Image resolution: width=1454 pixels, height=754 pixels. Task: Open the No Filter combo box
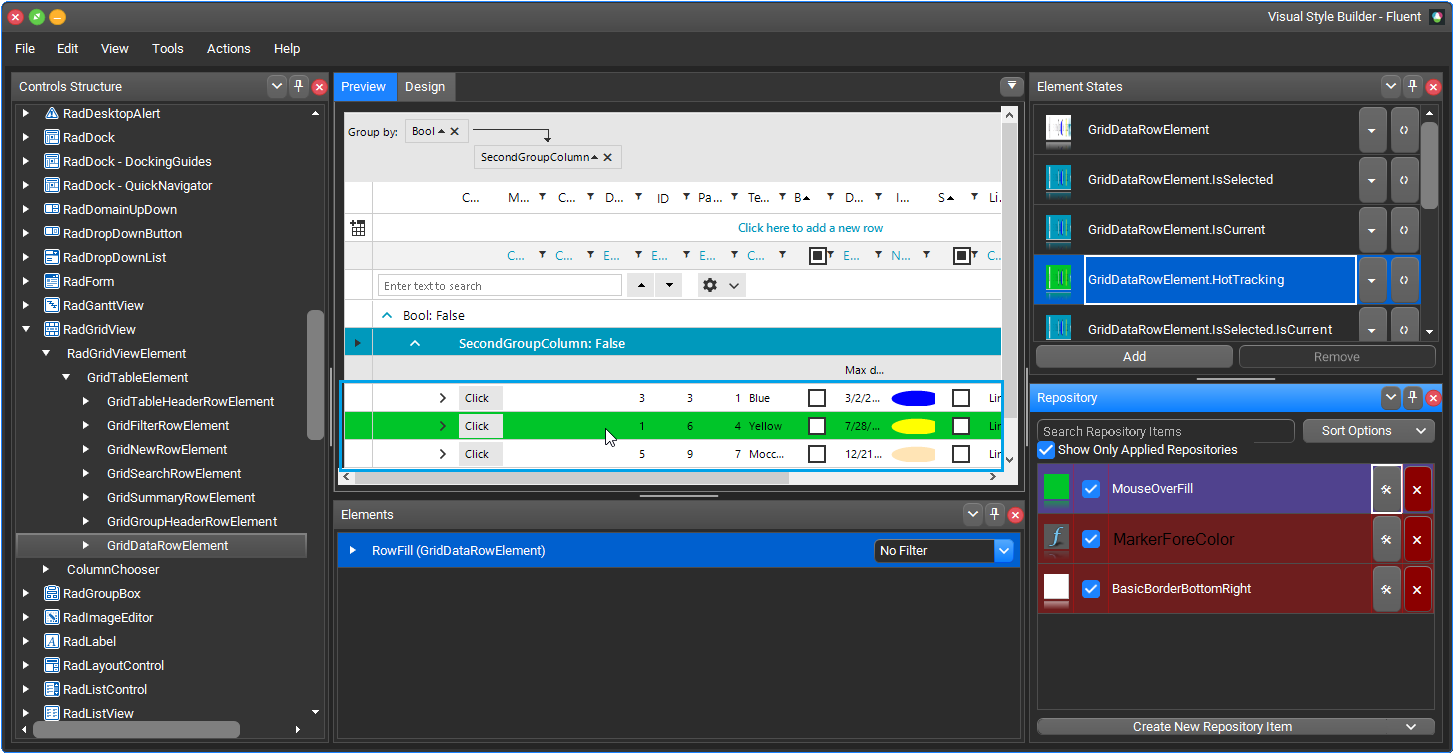click(945, 551)
